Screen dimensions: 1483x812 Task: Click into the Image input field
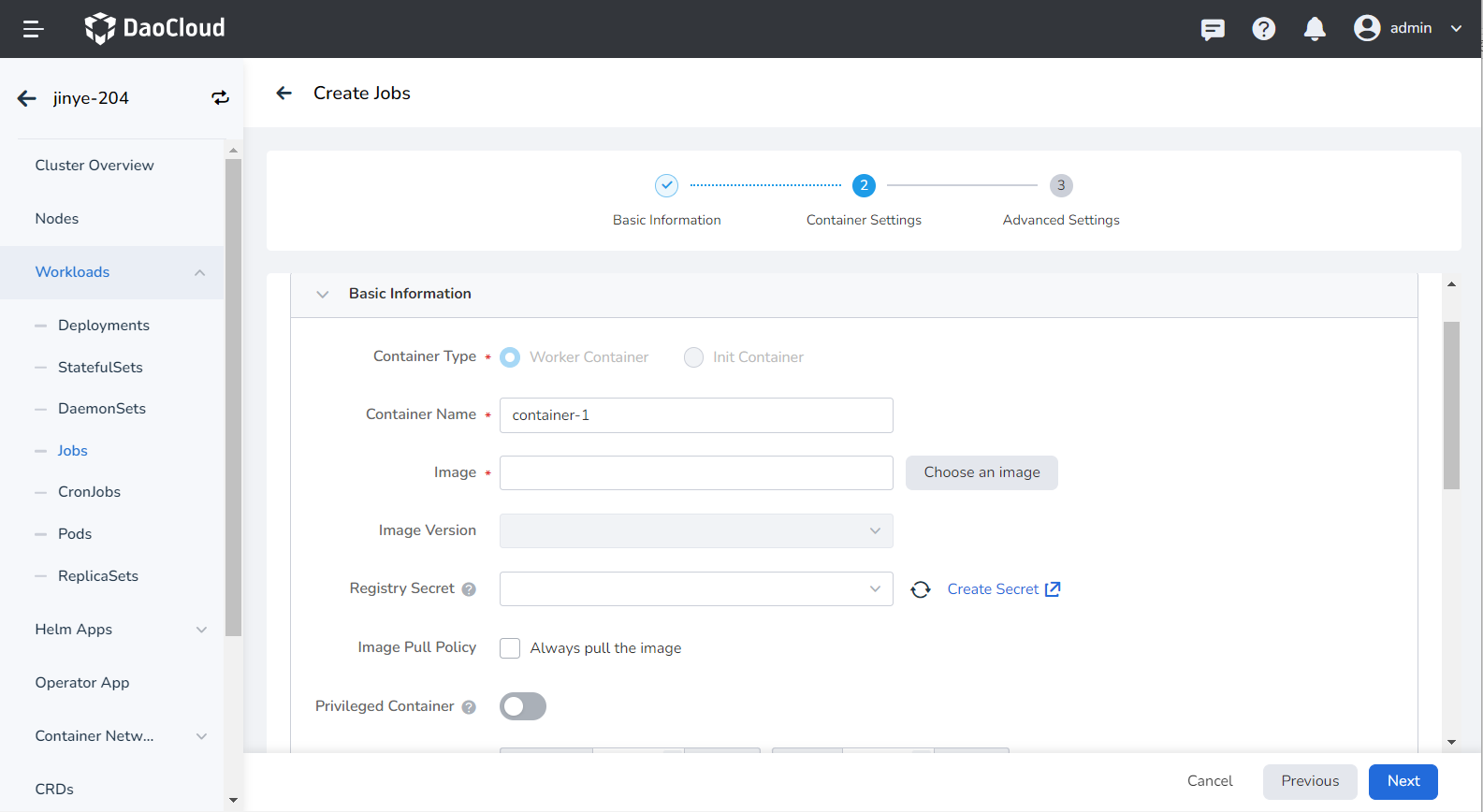(x=696, y=472)
